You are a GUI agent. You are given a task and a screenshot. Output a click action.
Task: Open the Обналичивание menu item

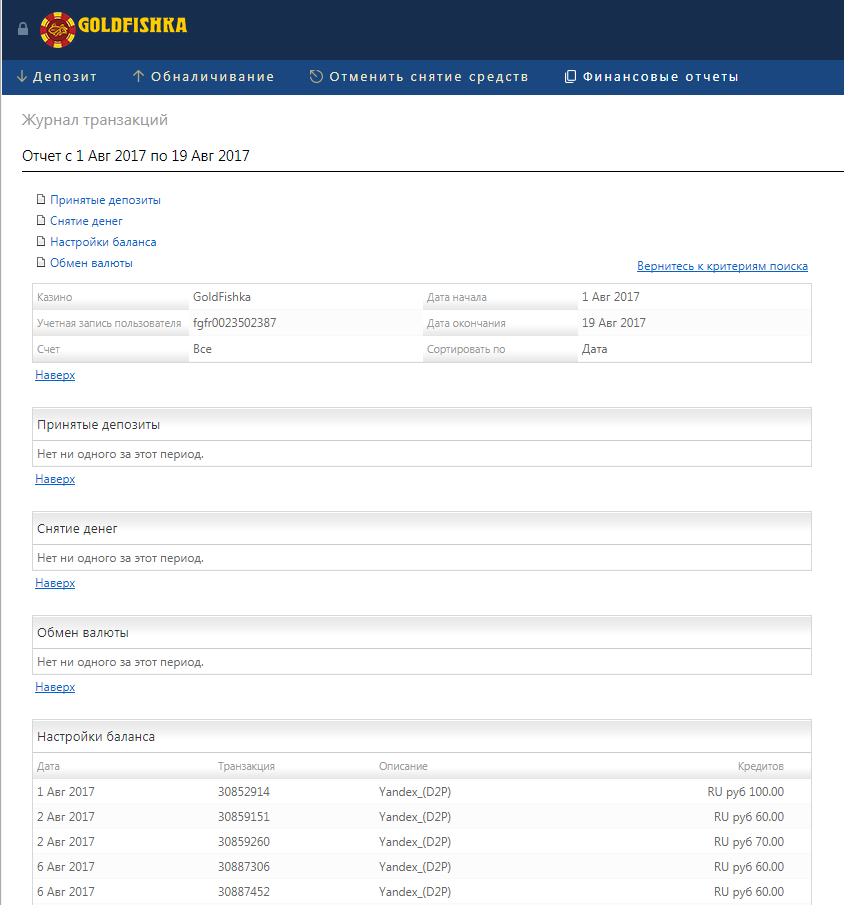(x=212, y=77)
